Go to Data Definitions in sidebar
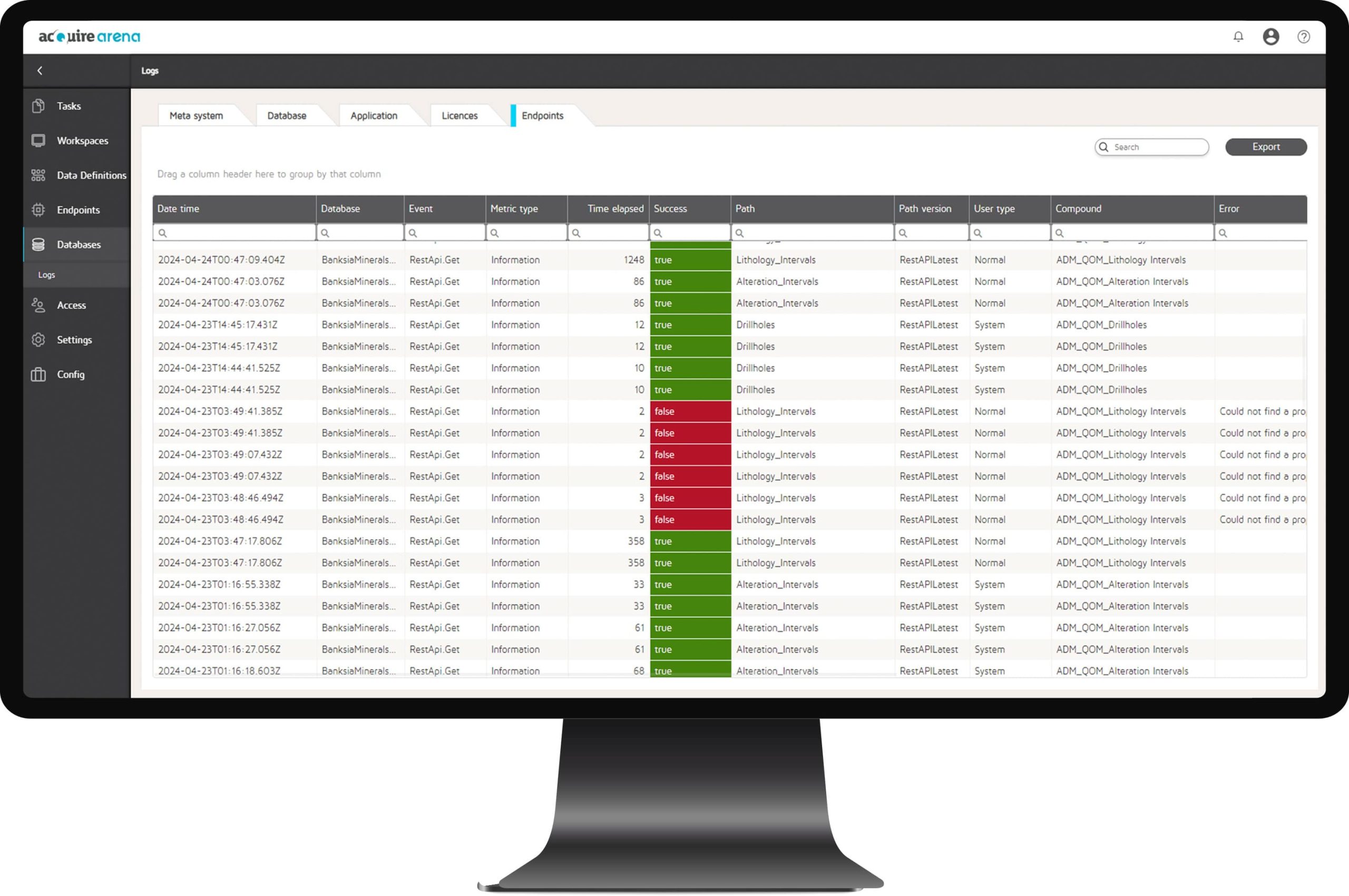 tap(91, 175)
